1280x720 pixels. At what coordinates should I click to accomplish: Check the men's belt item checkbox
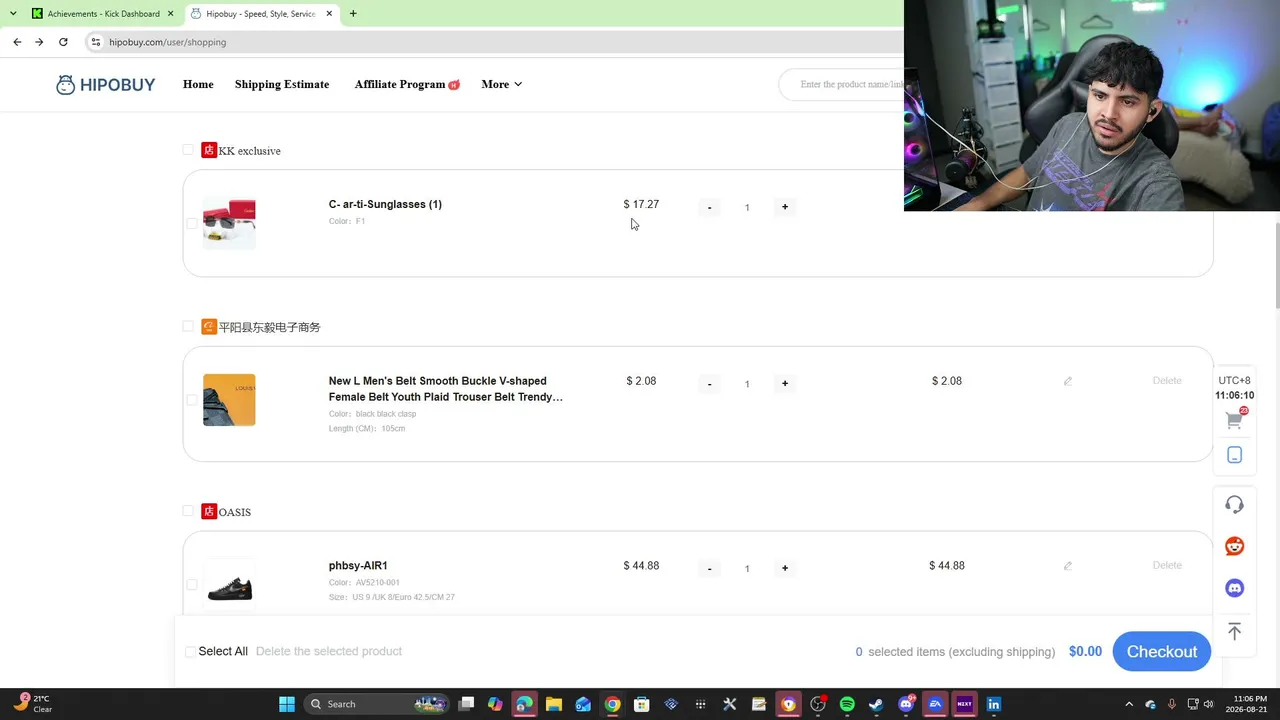(x=192, y=400)
